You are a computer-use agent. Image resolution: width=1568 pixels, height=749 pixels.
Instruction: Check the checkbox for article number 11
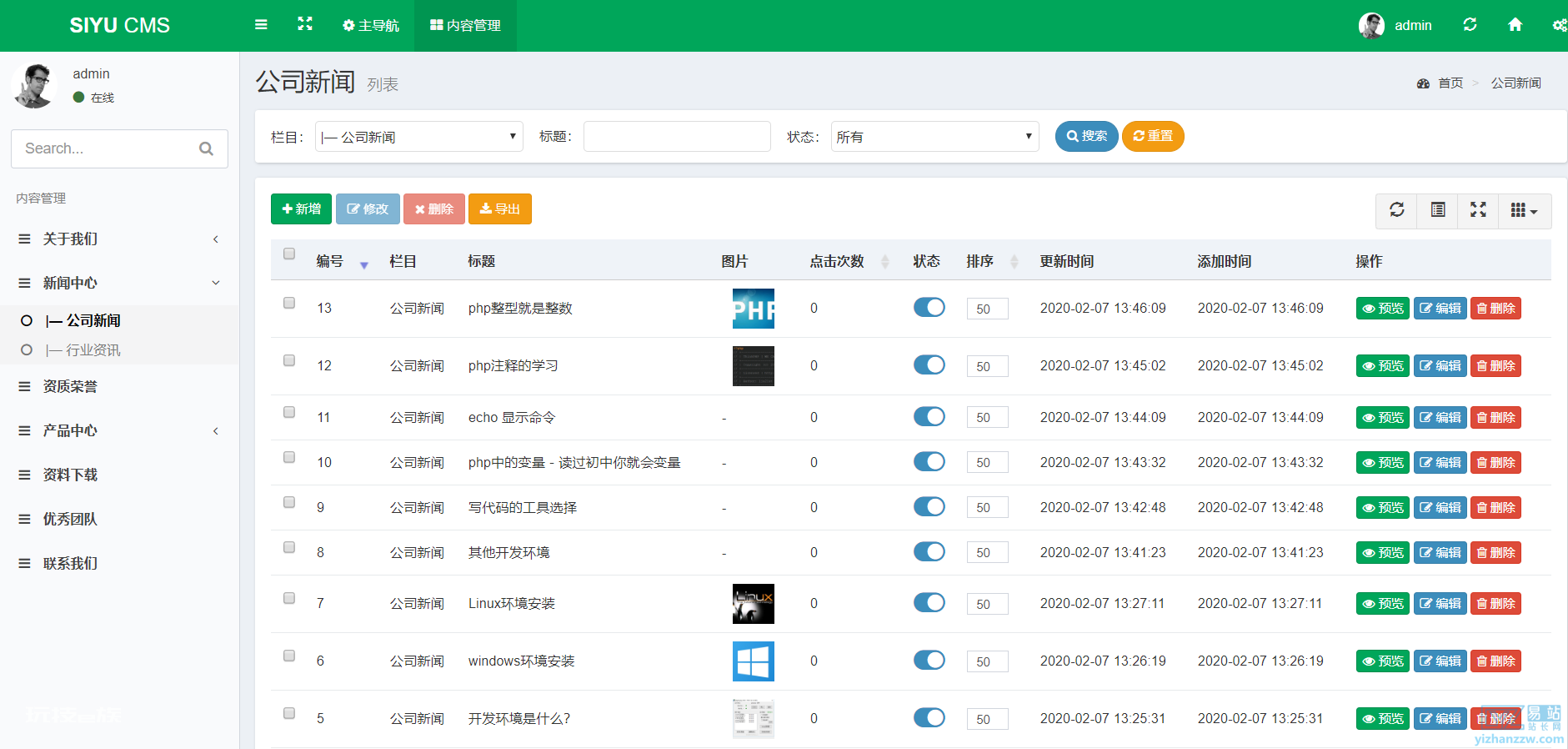(x=289, y=412)
